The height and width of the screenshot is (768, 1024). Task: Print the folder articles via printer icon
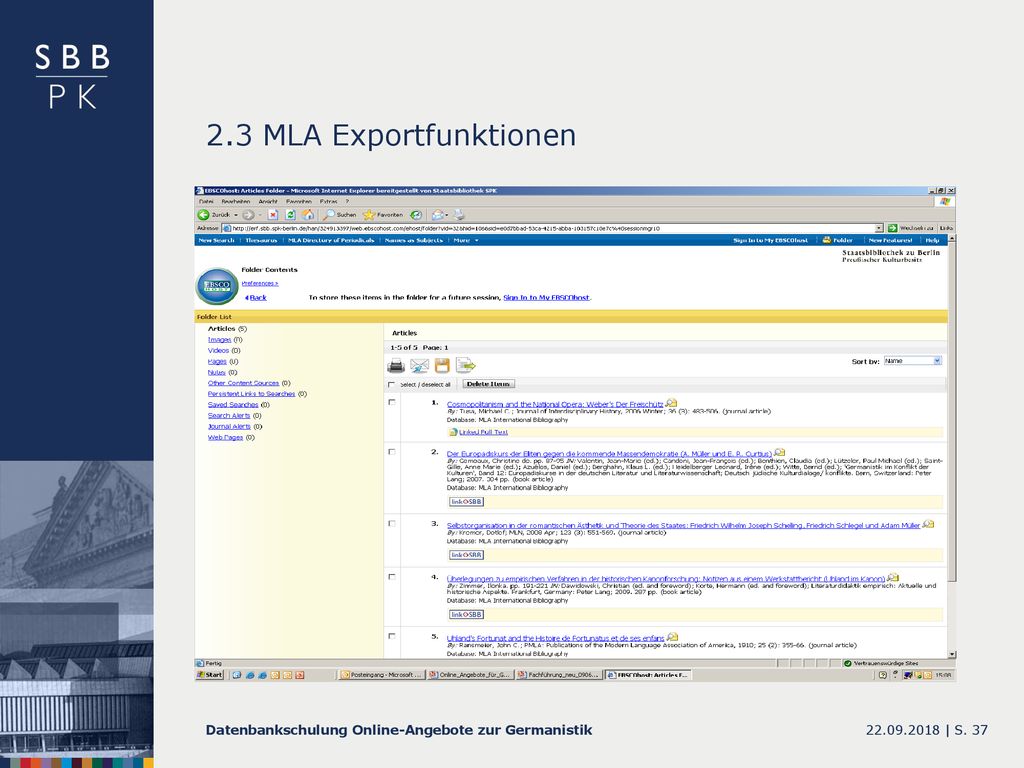[x=396, y=366]
